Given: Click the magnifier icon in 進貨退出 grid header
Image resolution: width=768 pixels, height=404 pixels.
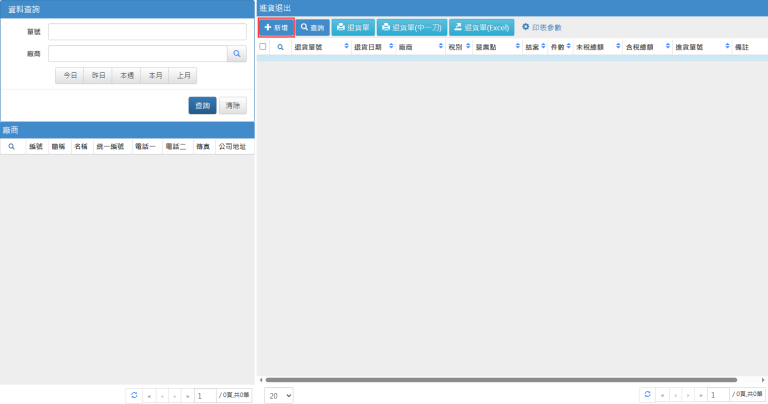Looking at the screenshot, I should [x=280, y=47].
